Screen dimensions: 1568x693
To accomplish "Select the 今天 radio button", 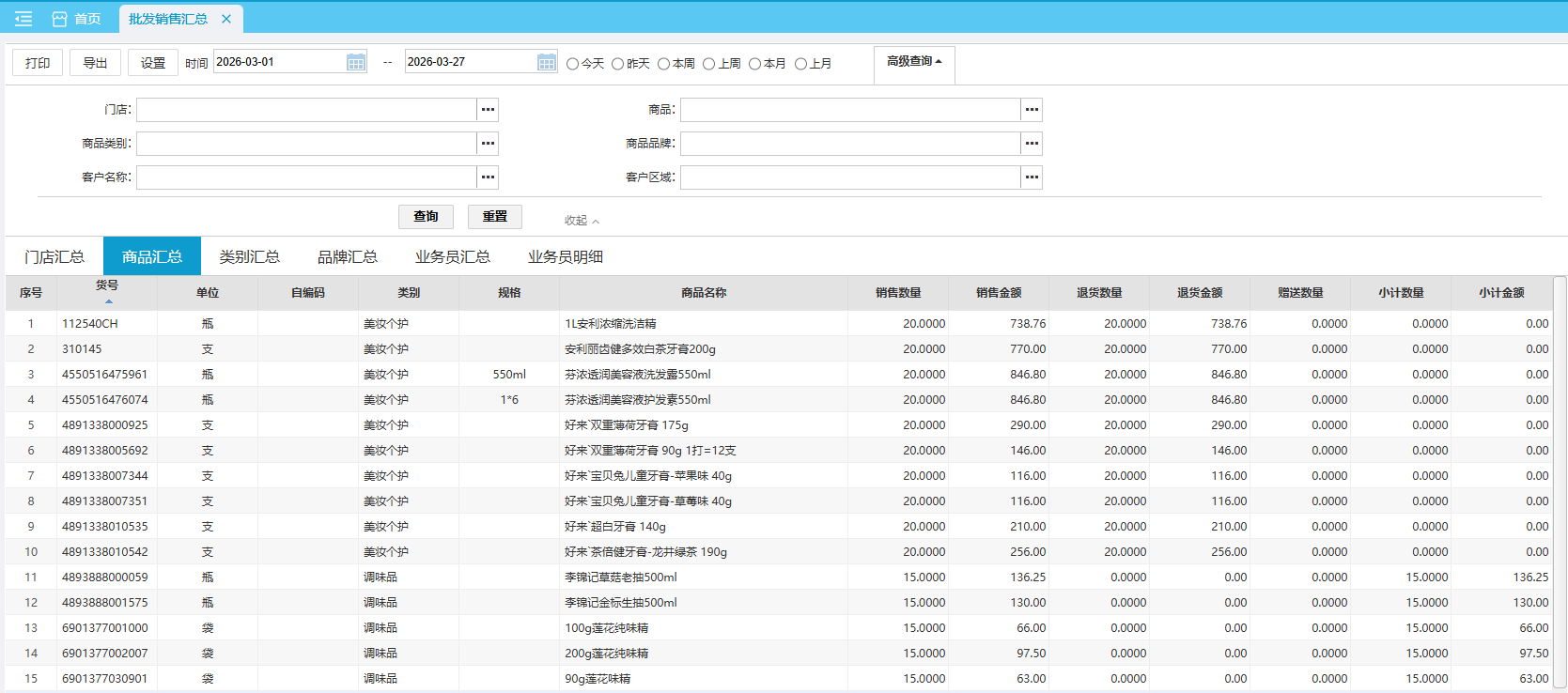I will pyautogui.click(x=573, y=64).
